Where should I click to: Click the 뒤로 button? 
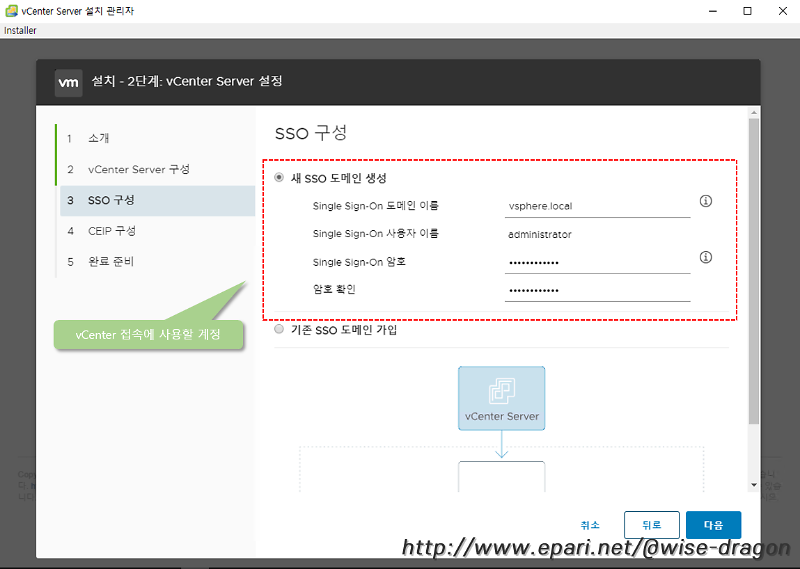652,525
